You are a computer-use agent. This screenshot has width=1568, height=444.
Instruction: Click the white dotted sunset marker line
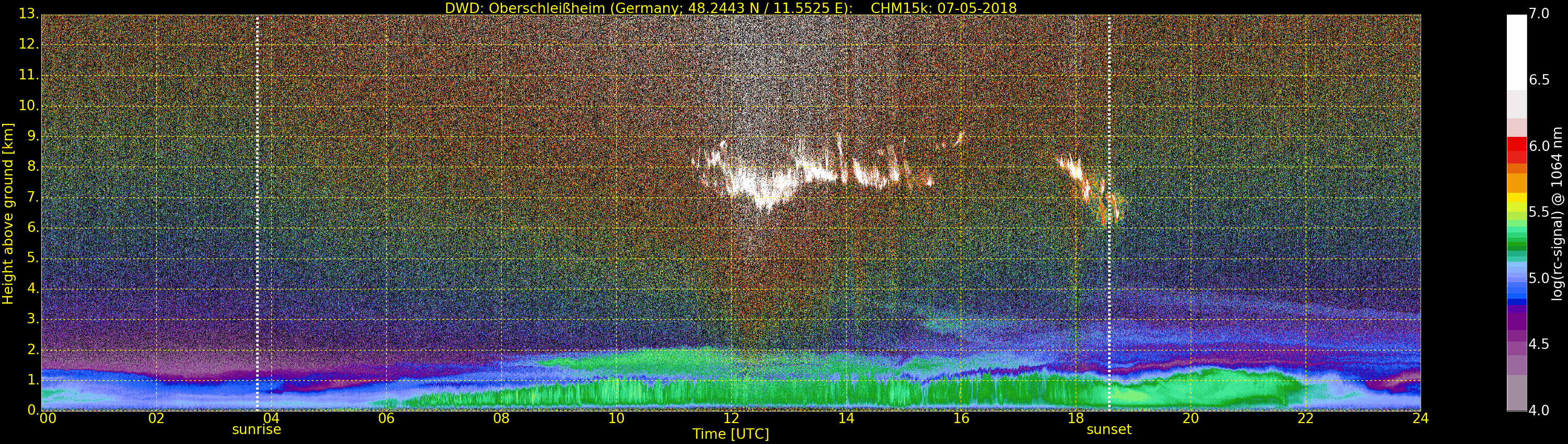pos(1110,213)
